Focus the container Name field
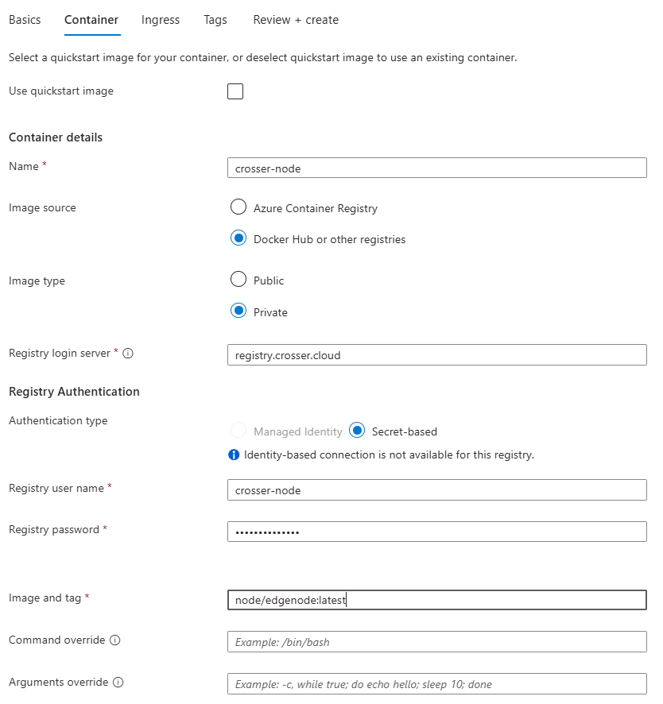 (437, 168)
